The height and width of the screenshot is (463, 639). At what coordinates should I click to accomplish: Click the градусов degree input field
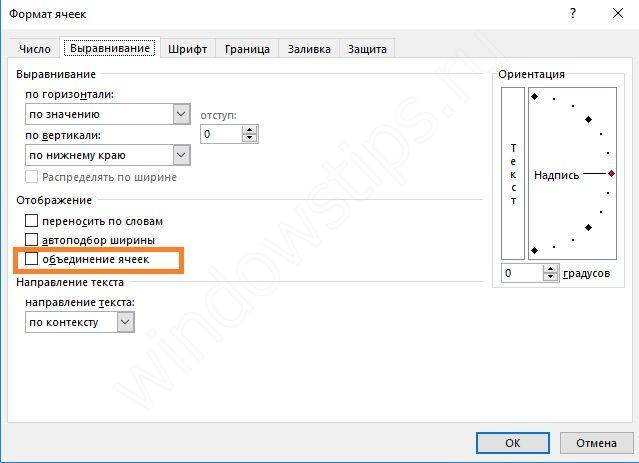(x=522, y=273)
